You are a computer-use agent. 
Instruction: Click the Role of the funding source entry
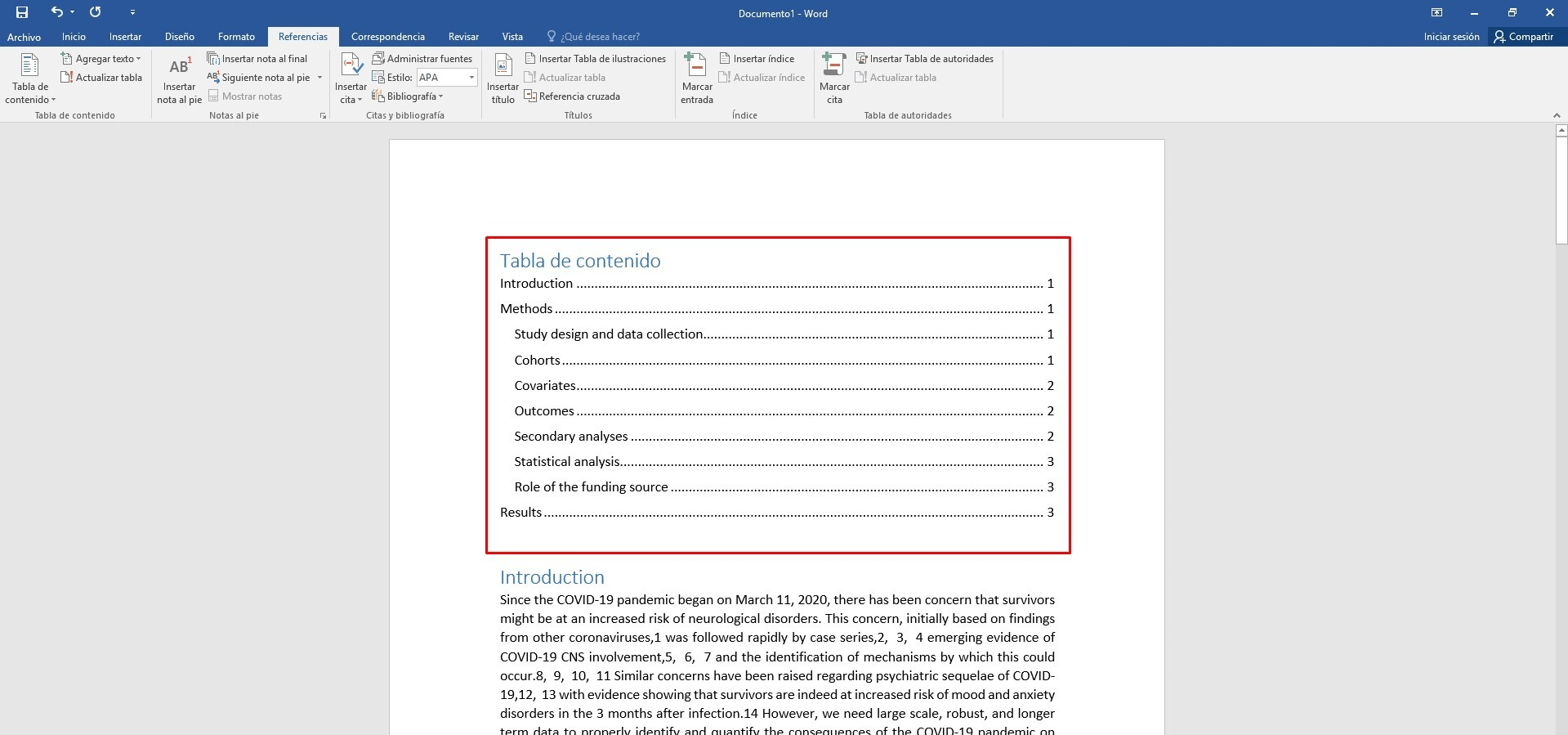[784, 487]
